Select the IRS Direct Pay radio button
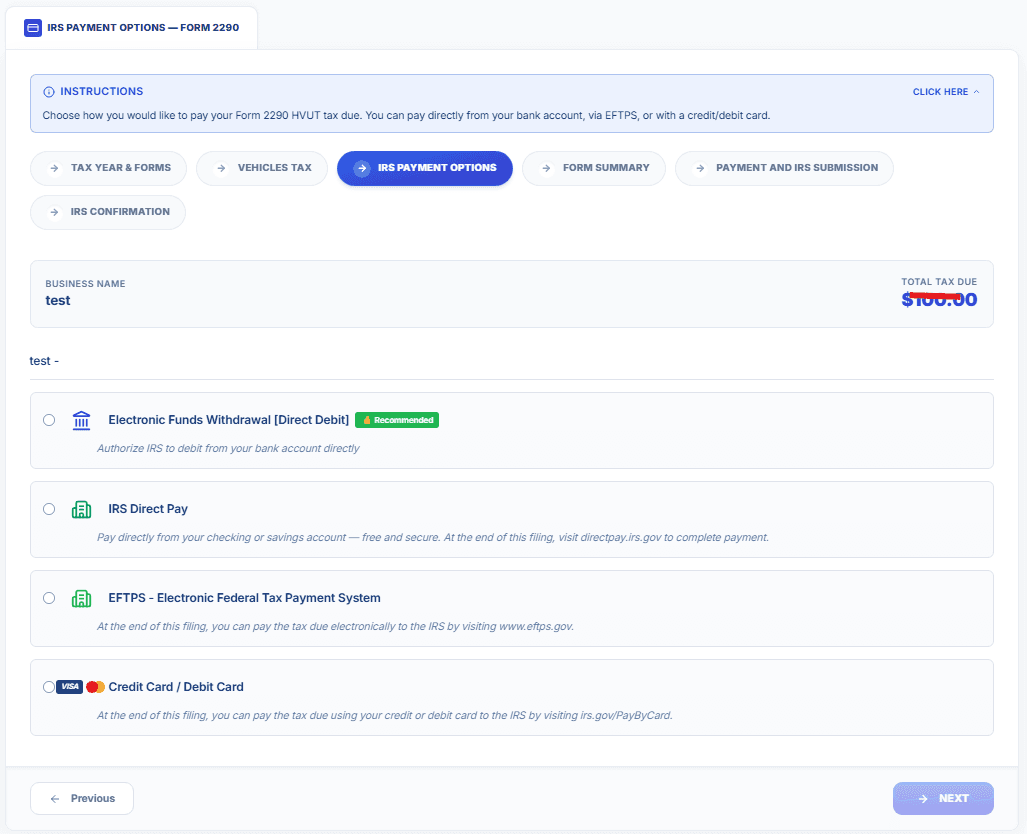 tap(49, 509)
